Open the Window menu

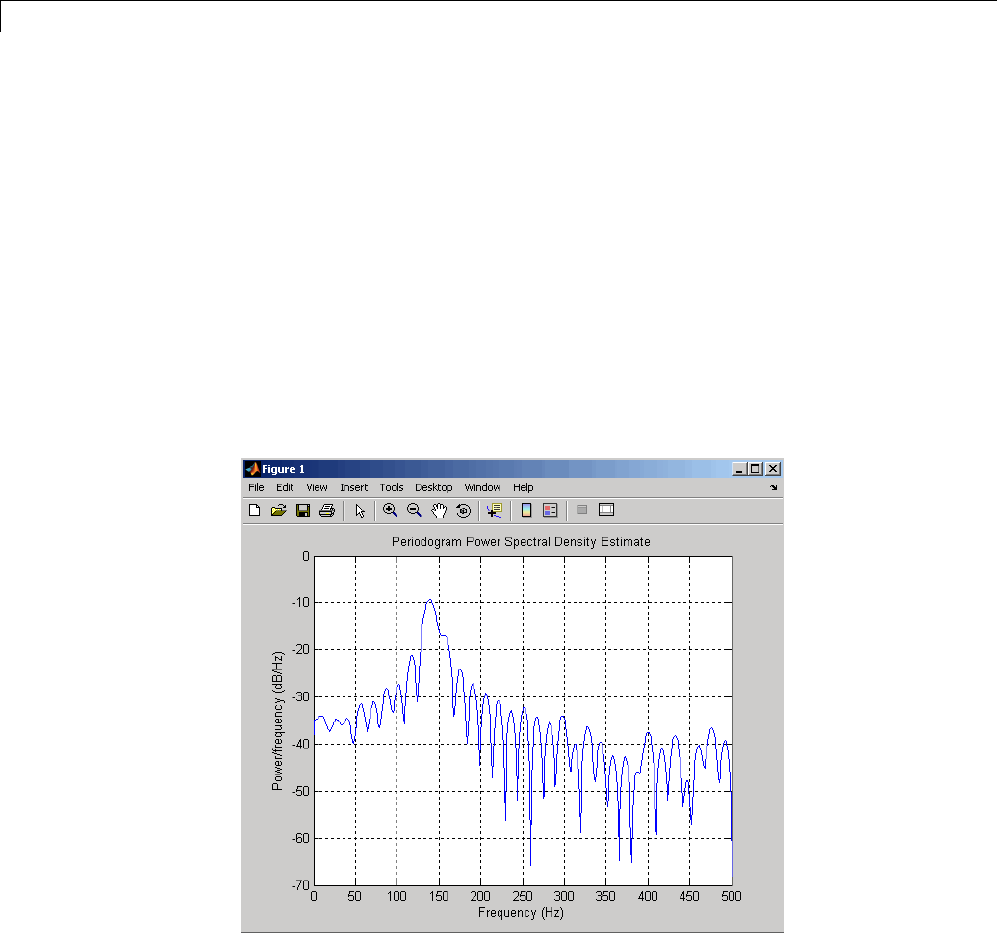click(x=483, y=488)
